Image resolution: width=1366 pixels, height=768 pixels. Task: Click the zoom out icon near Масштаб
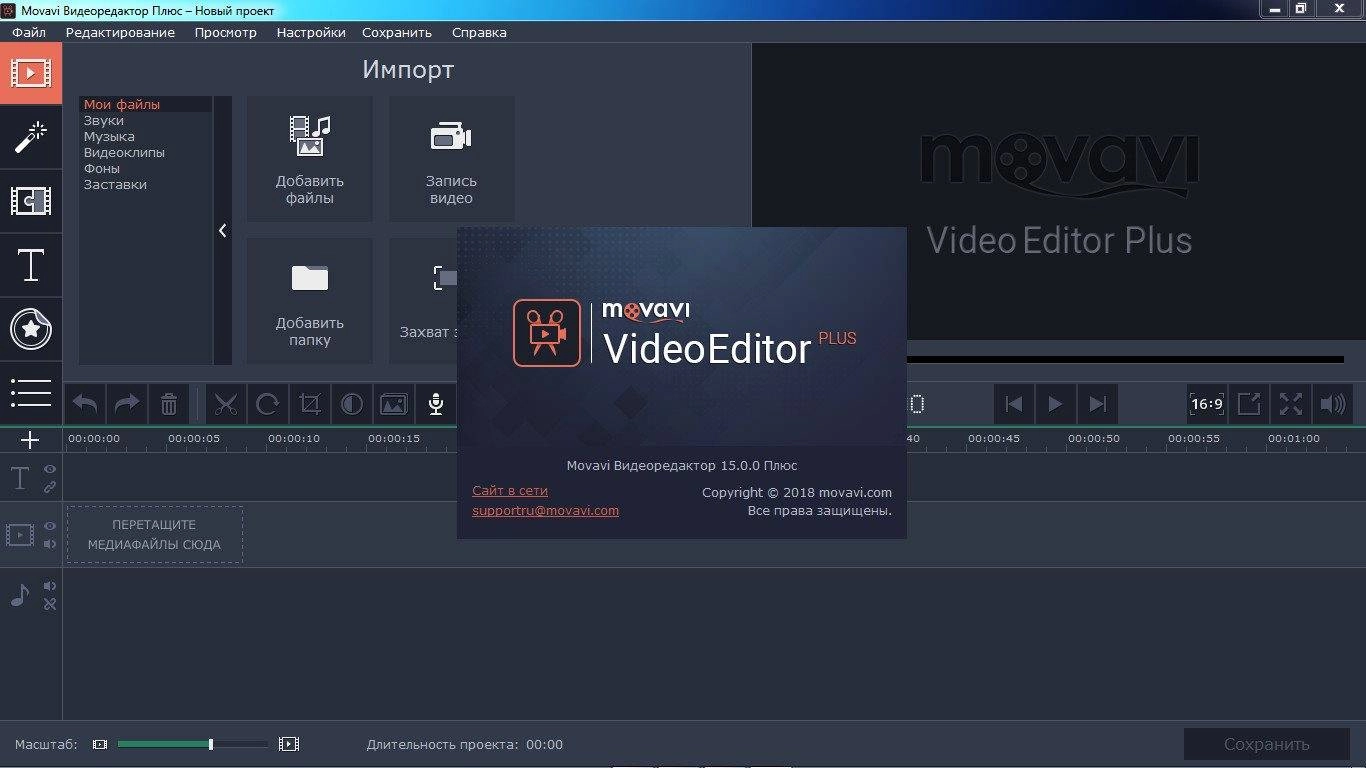pyautogui.click(x=99, y=744)
